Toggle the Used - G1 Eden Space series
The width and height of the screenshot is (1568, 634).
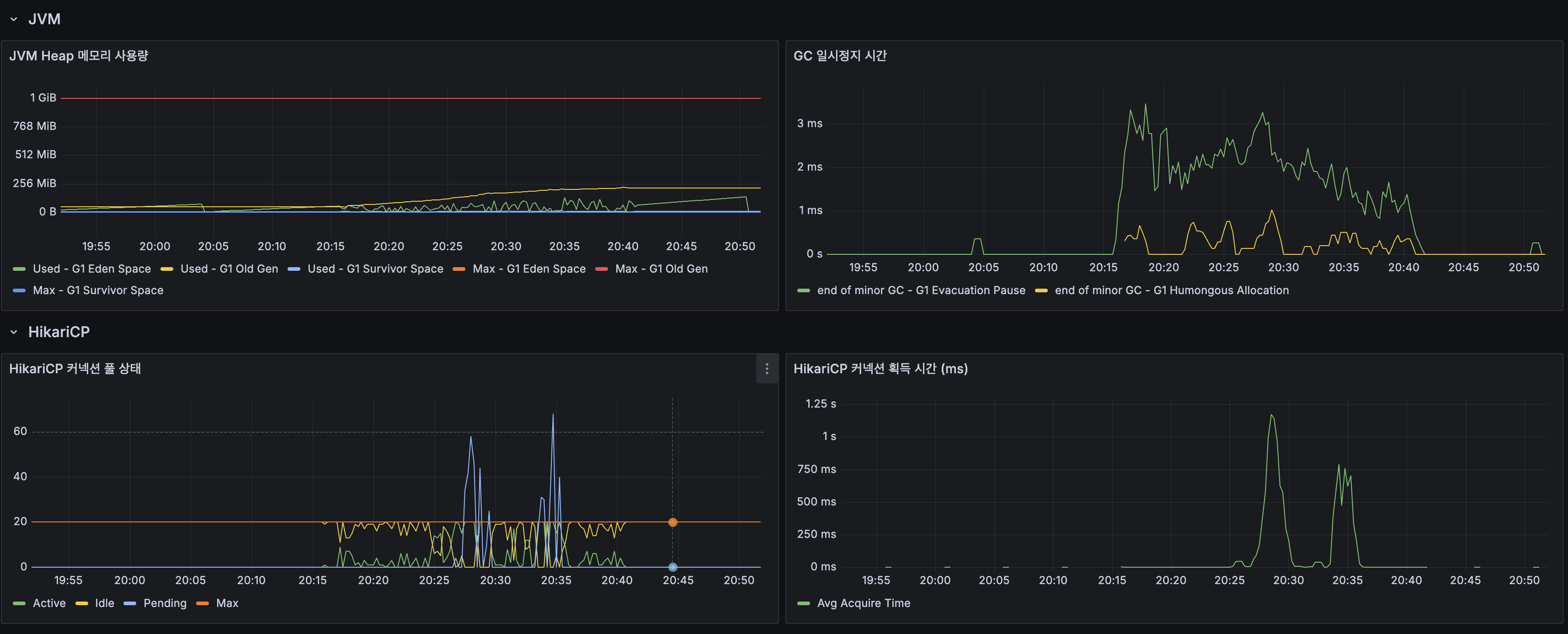(91, 268)
